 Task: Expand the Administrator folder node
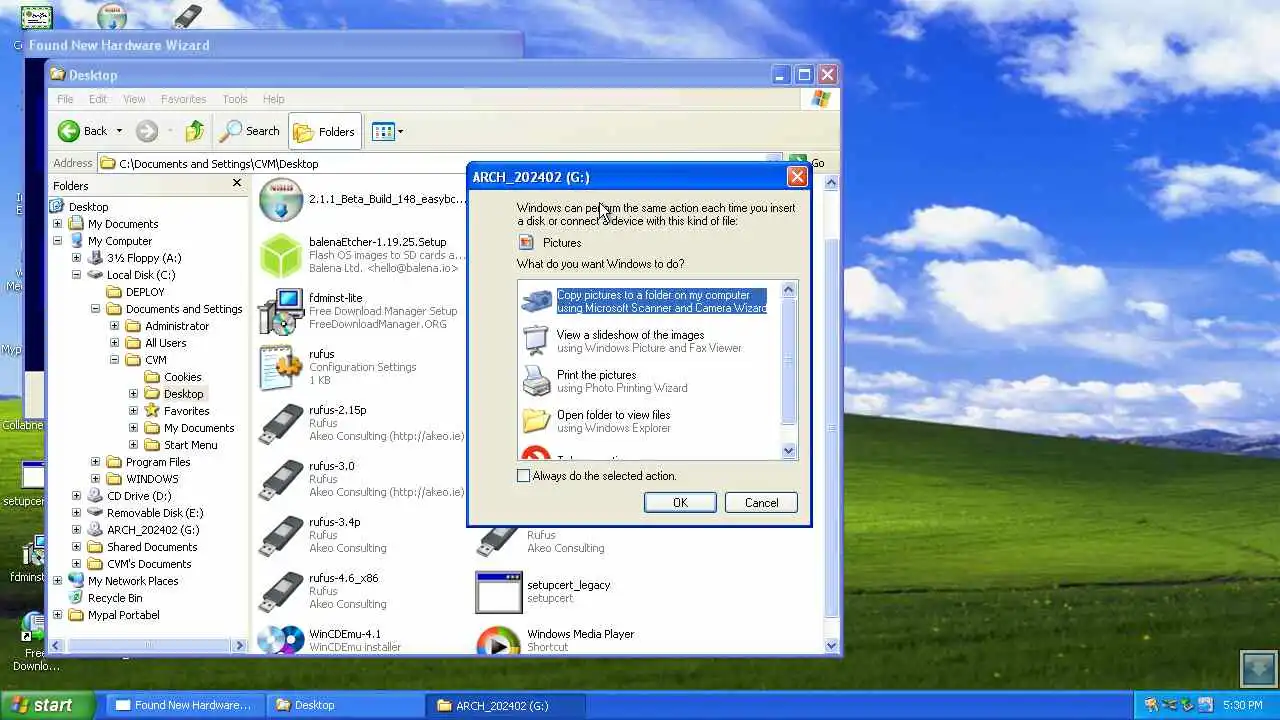(114, 326)
